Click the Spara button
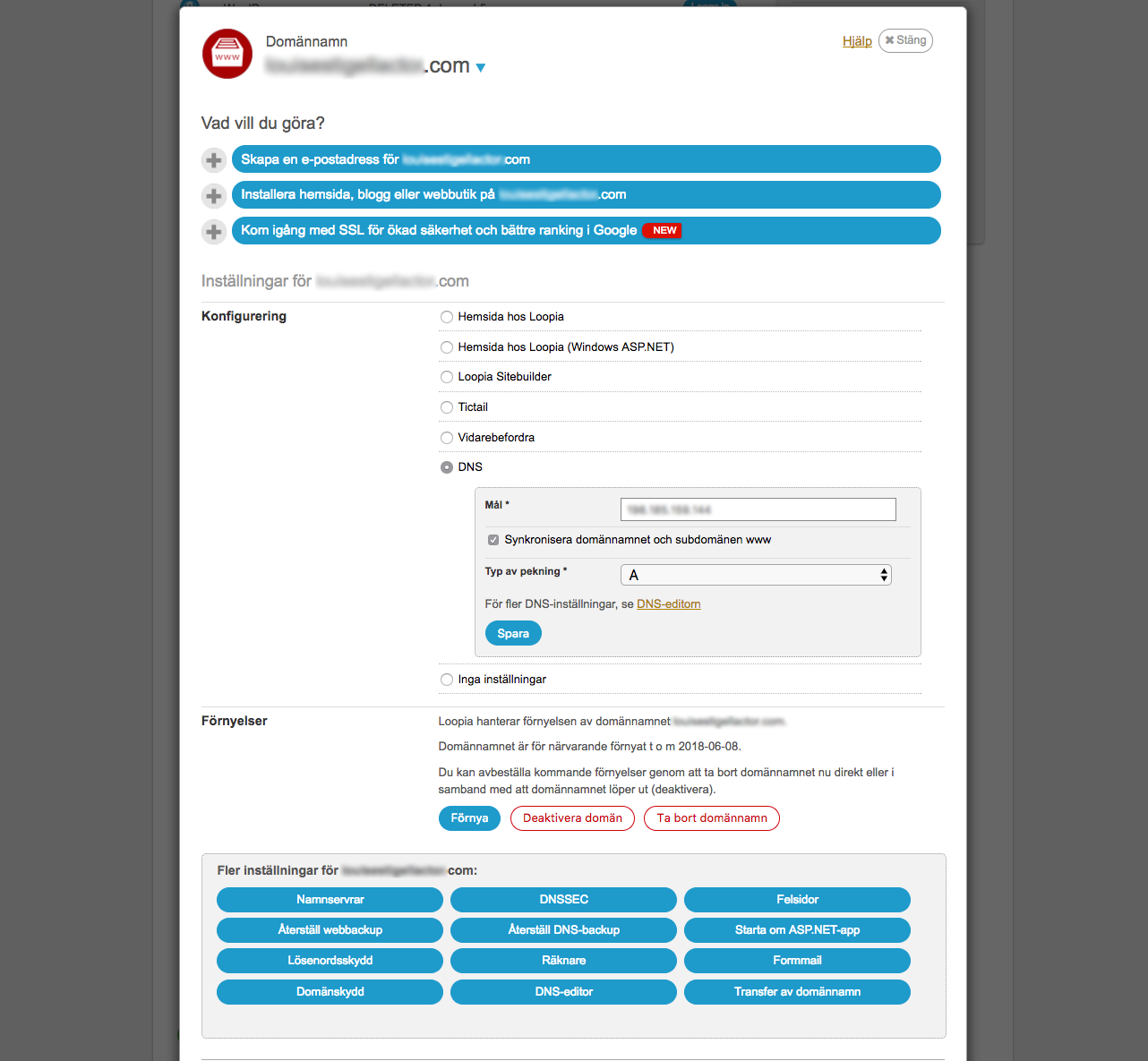Viewport: 1148px width, 1061px height. tap(513, 633)
